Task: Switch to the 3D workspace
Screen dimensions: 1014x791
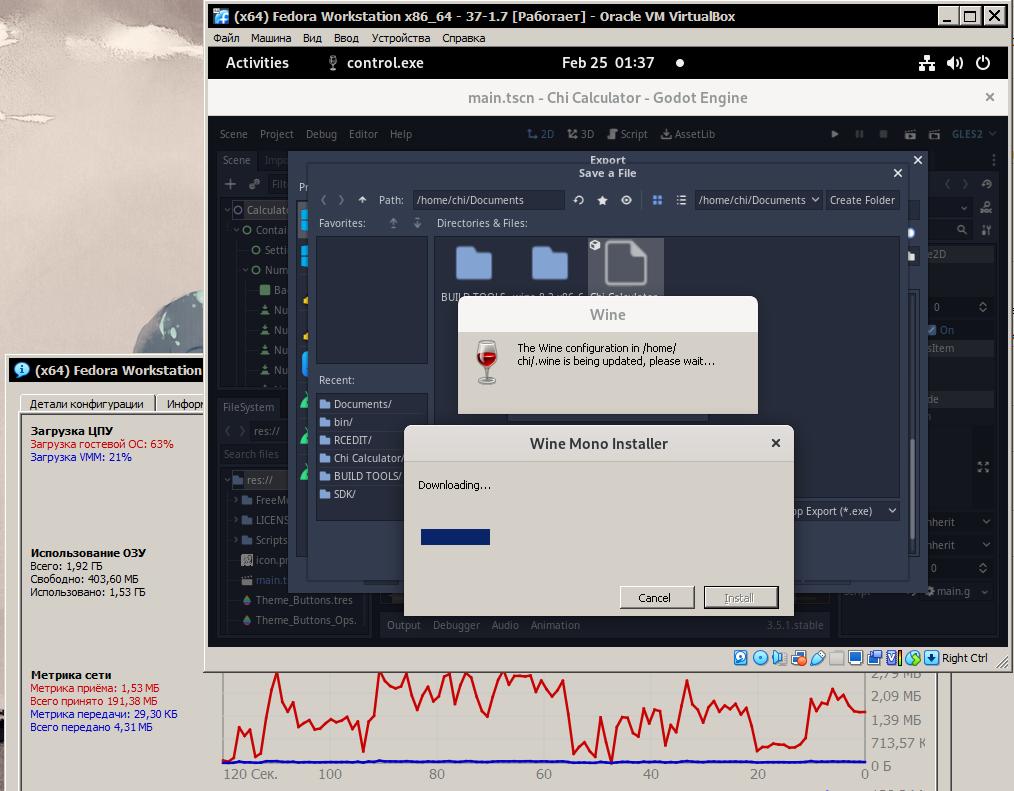Action: click(x=581, y=135)
